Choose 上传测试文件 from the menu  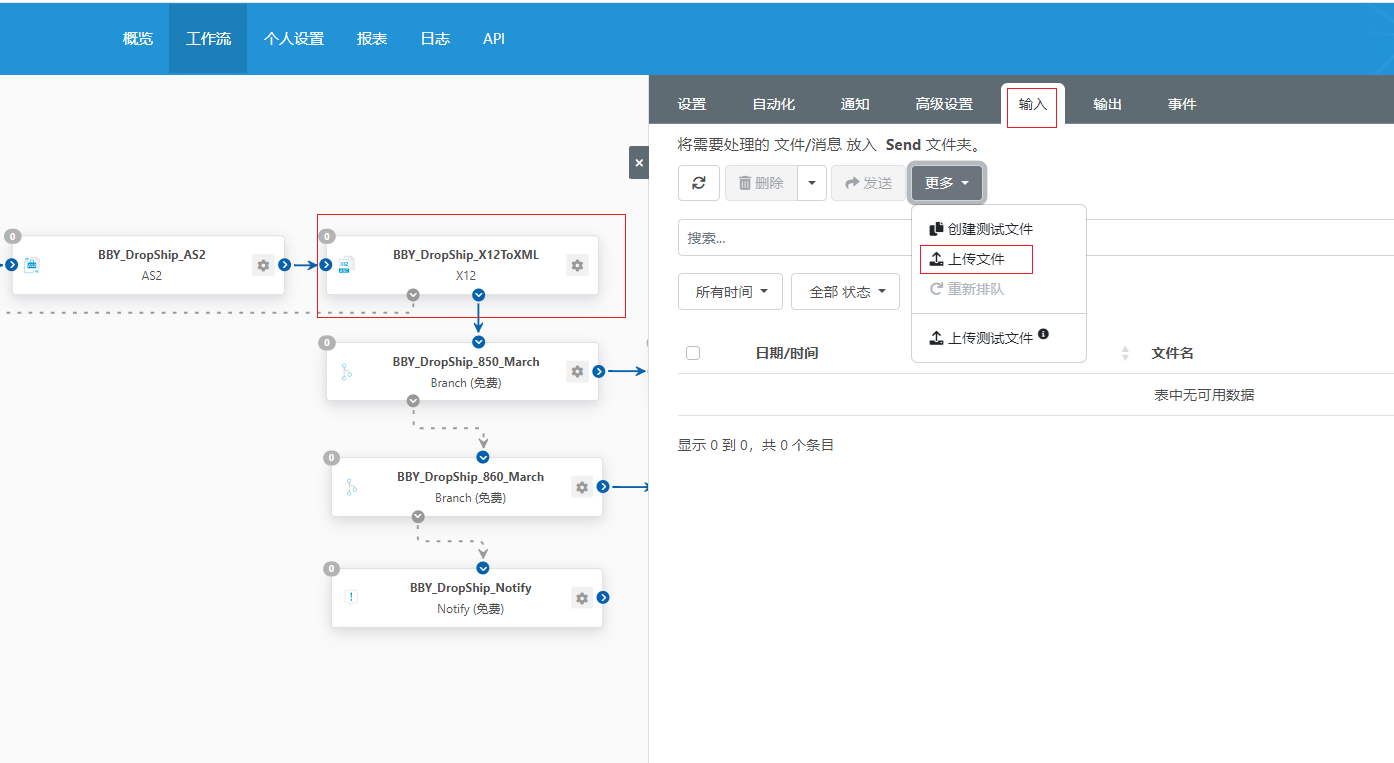(x=981, y=338)
